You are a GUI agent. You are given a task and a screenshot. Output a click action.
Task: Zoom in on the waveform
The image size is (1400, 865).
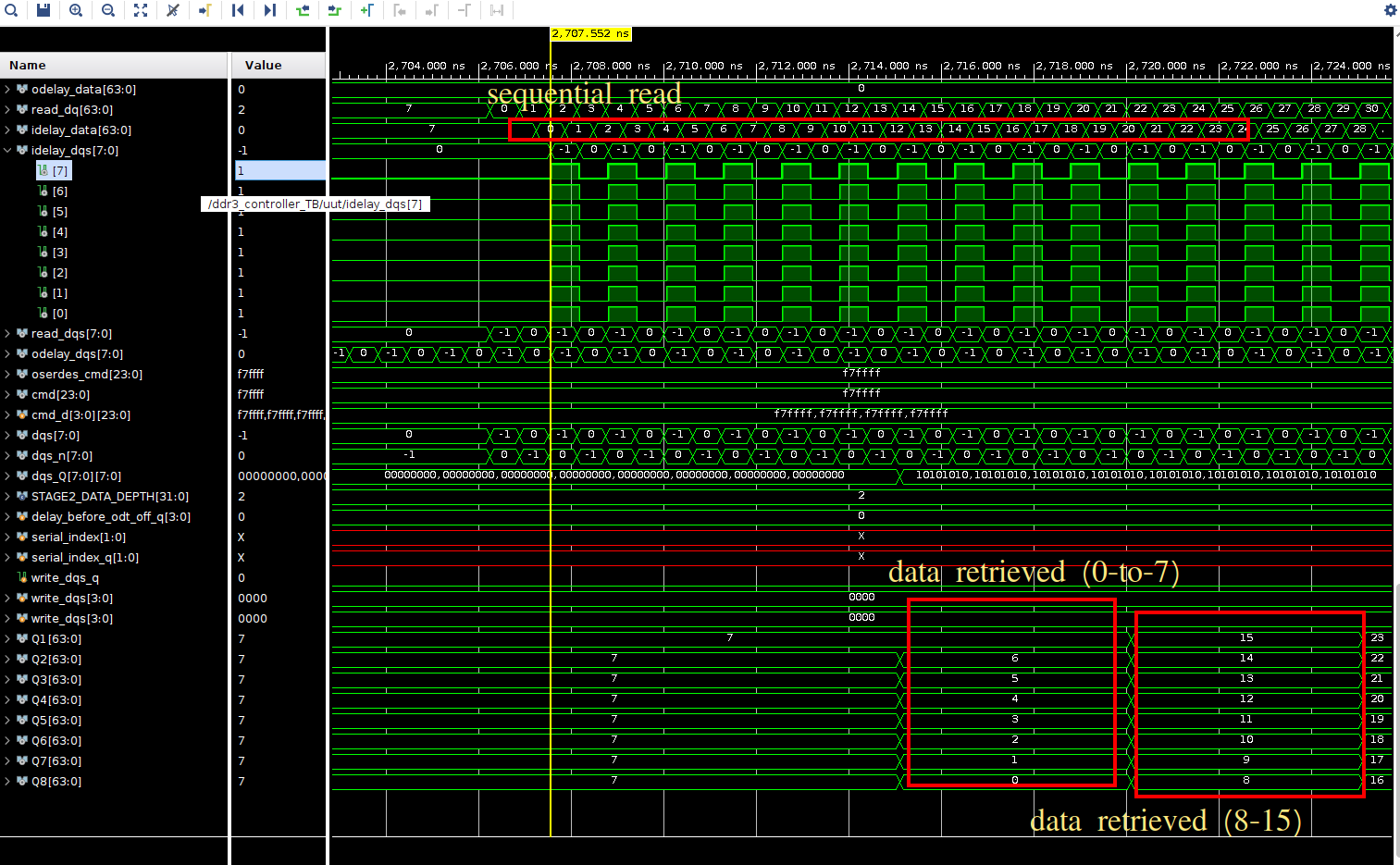point(76,10)
